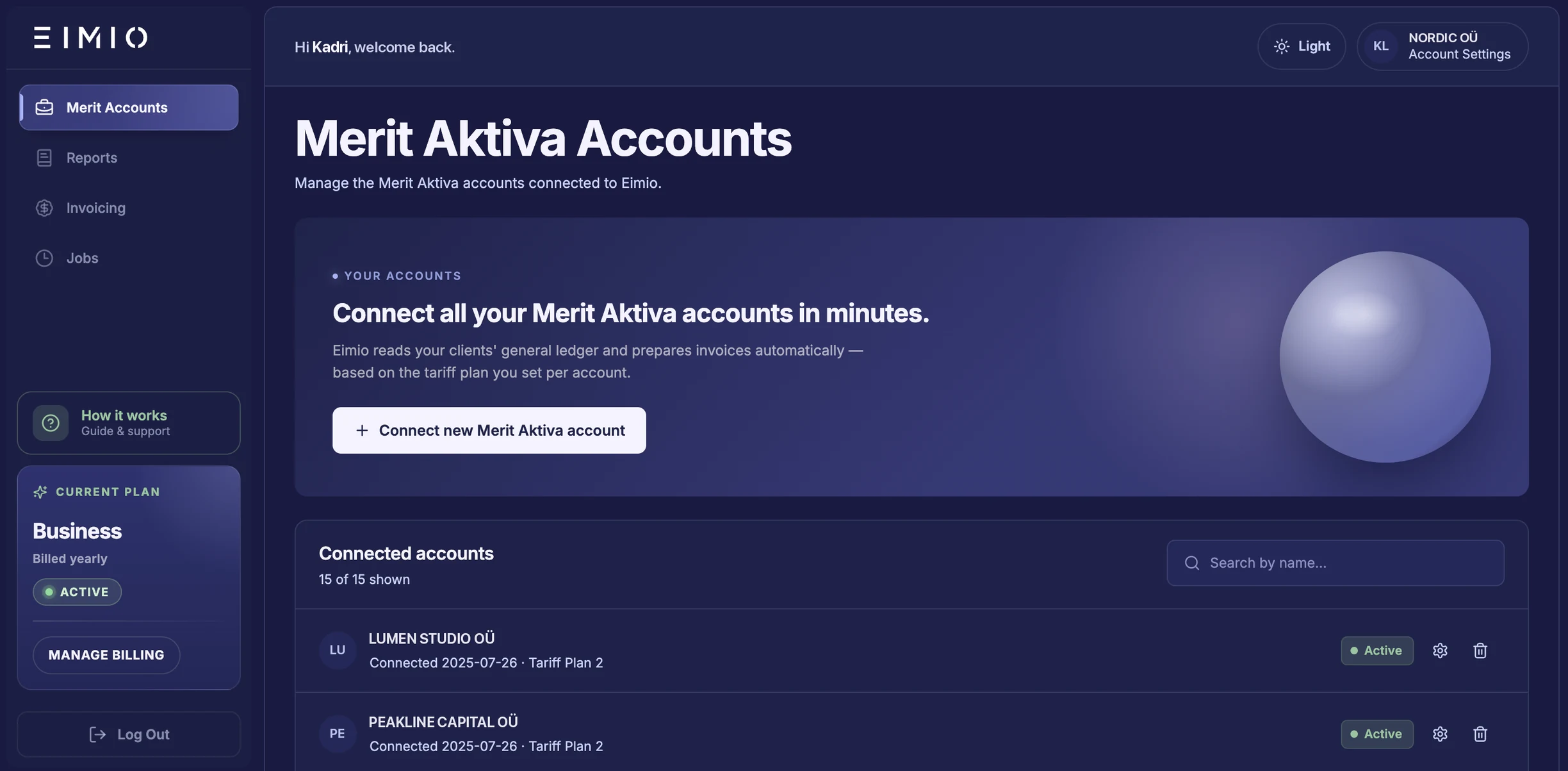Go to Reports in the sidebar
Image resolution: width=1568 pixels, height=771 pixels.
coord(129,158)
